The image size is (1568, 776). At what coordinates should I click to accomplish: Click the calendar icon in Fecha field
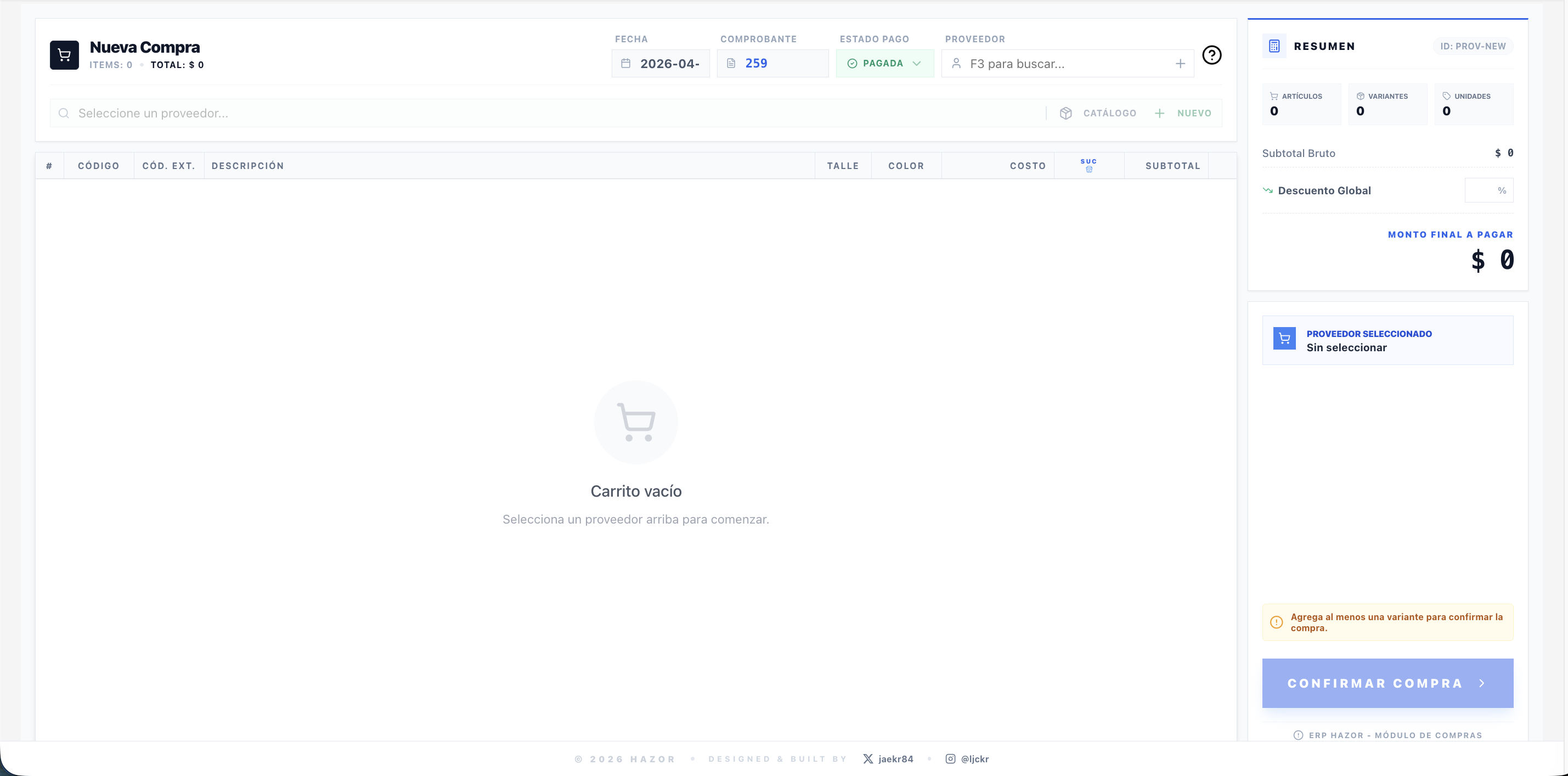(625, 63)
